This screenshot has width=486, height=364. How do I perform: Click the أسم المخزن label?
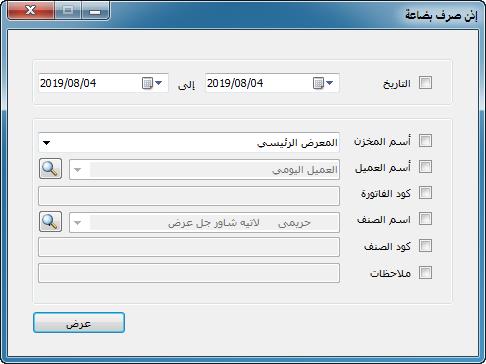coord(382,141)
